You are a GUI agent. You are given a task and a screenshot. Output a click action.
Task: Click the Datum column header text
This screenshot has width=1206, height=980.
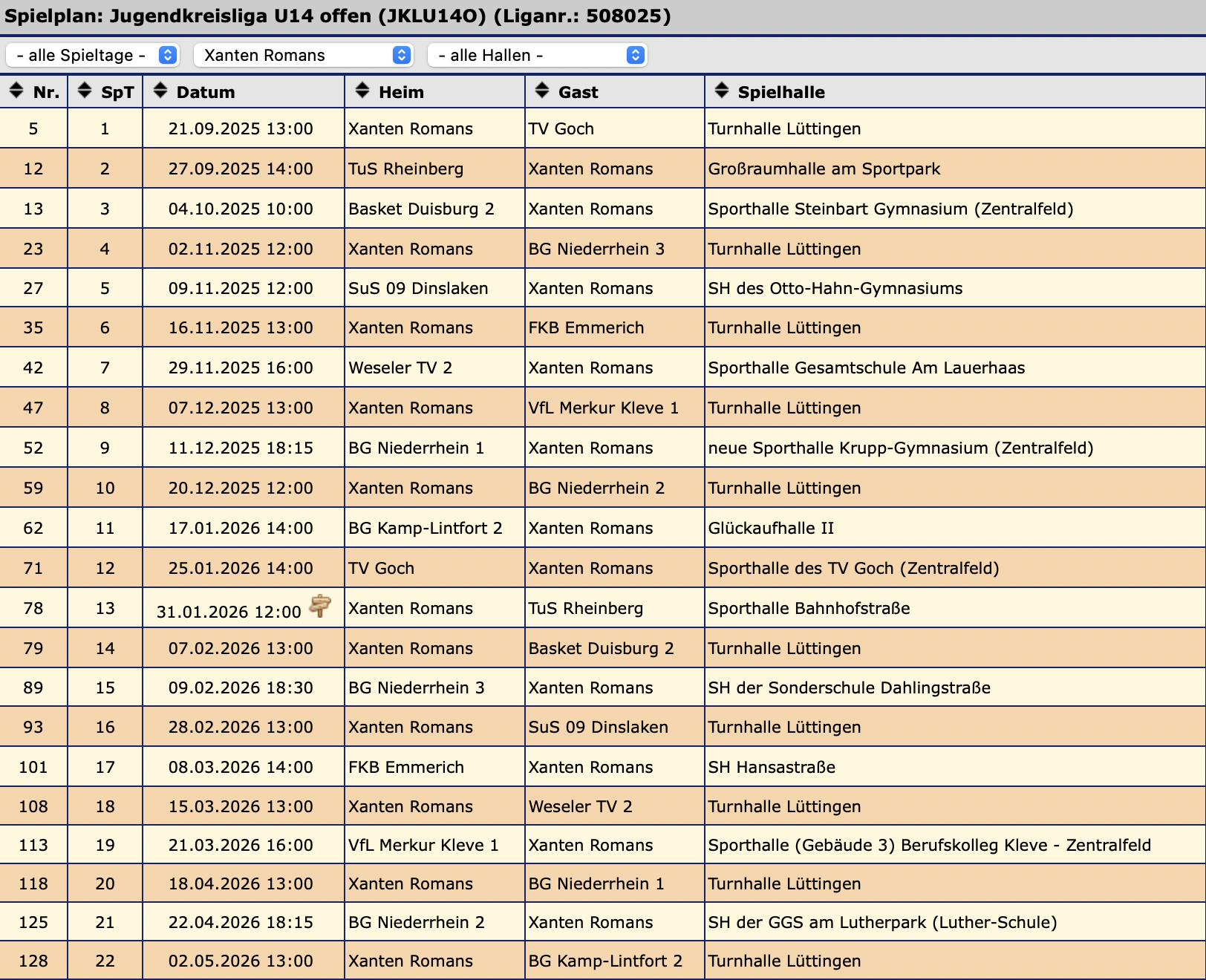tap(205, 92)
